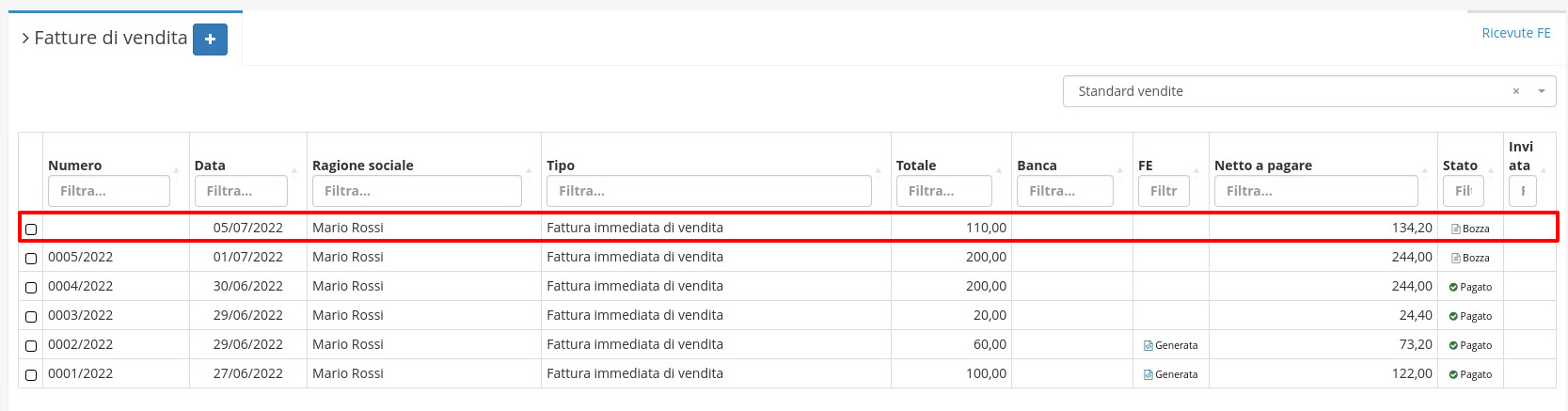Check the box for invoice 0001/2022
The height and width of the screenshot is (411, 1568).
[x=31, y=375]
